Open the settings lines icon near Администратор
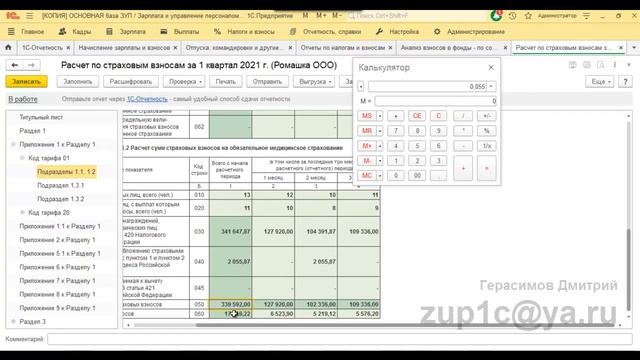640x360 pixels. click(587, 16)
